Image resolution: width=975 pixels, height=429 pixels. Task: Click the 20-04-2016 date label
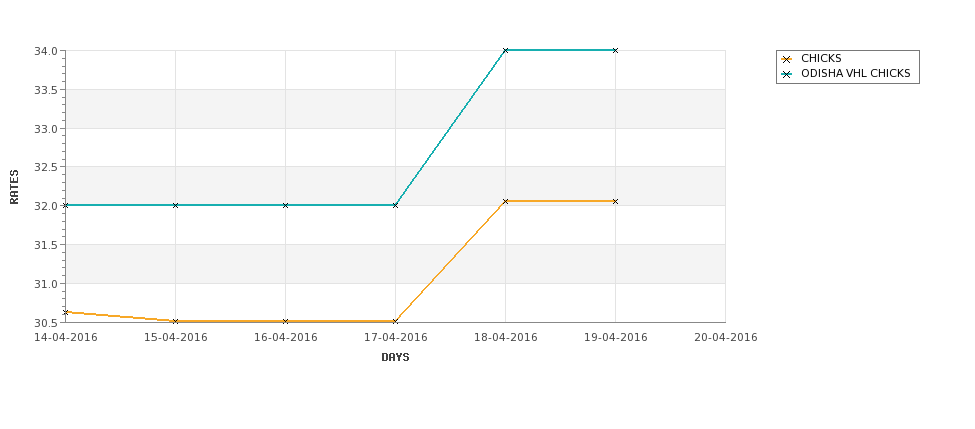[x=726, y=338]
